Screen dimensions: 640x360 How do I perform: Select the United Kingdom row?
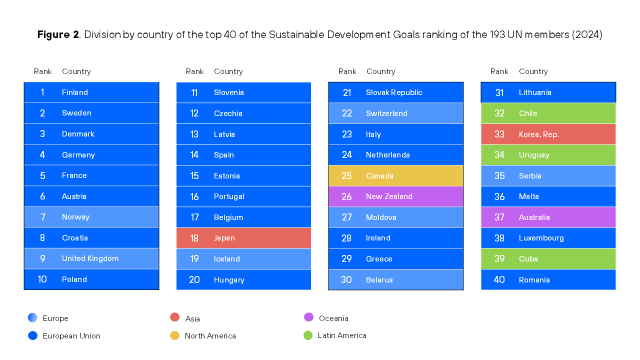91,259
